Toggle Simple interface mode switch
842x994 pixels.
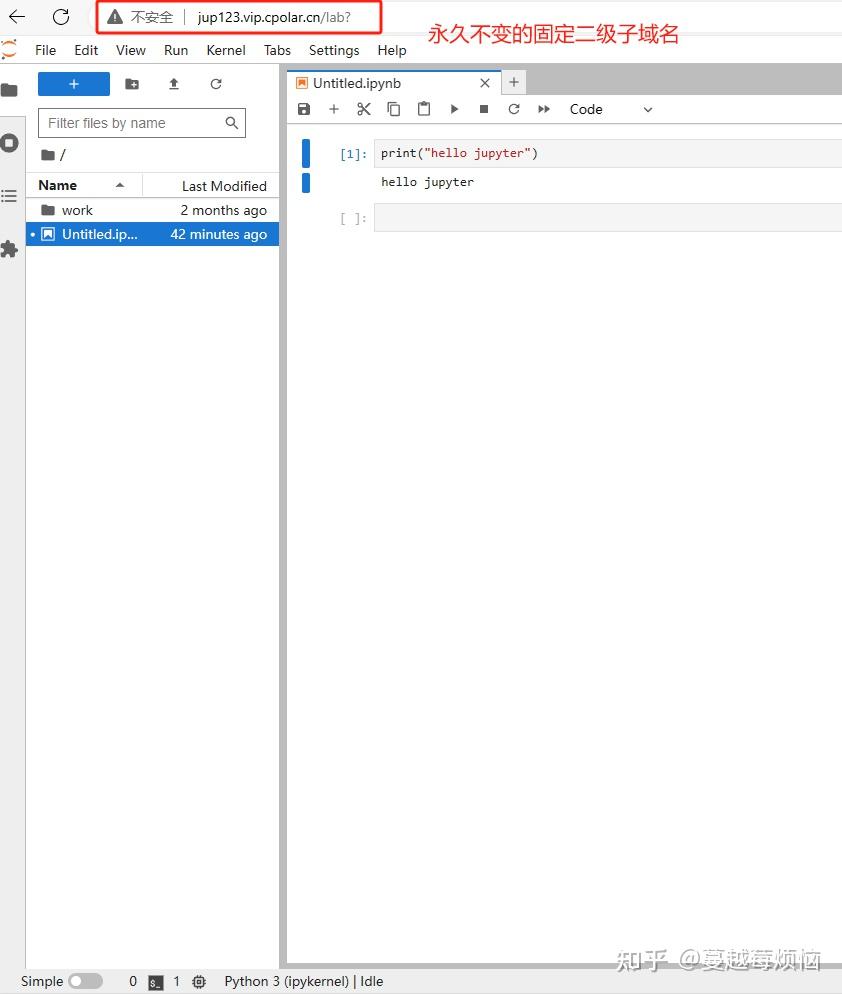(x=86, y=981)
